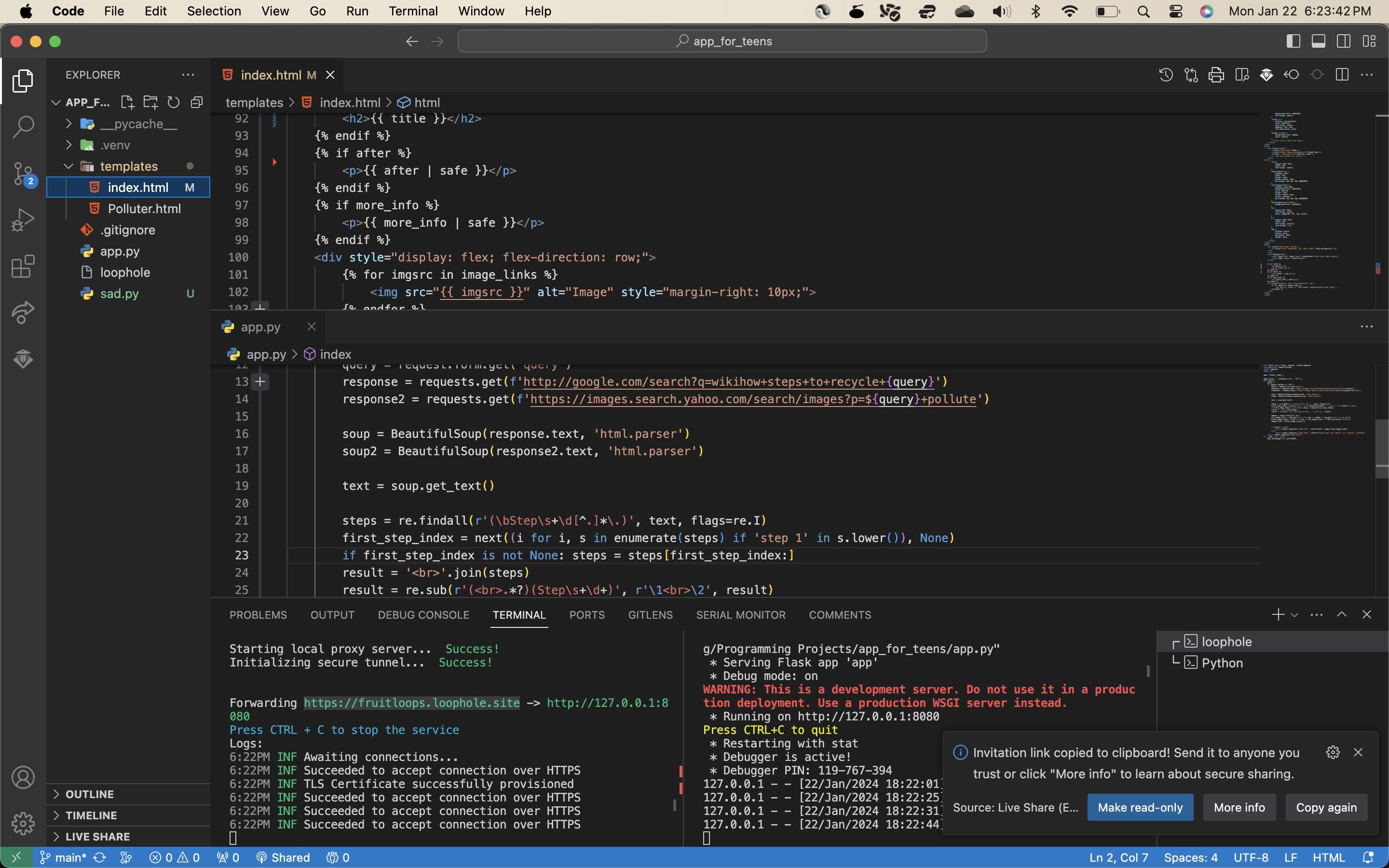
Task: Click the Copy again button
Action: pos(1326,807)
